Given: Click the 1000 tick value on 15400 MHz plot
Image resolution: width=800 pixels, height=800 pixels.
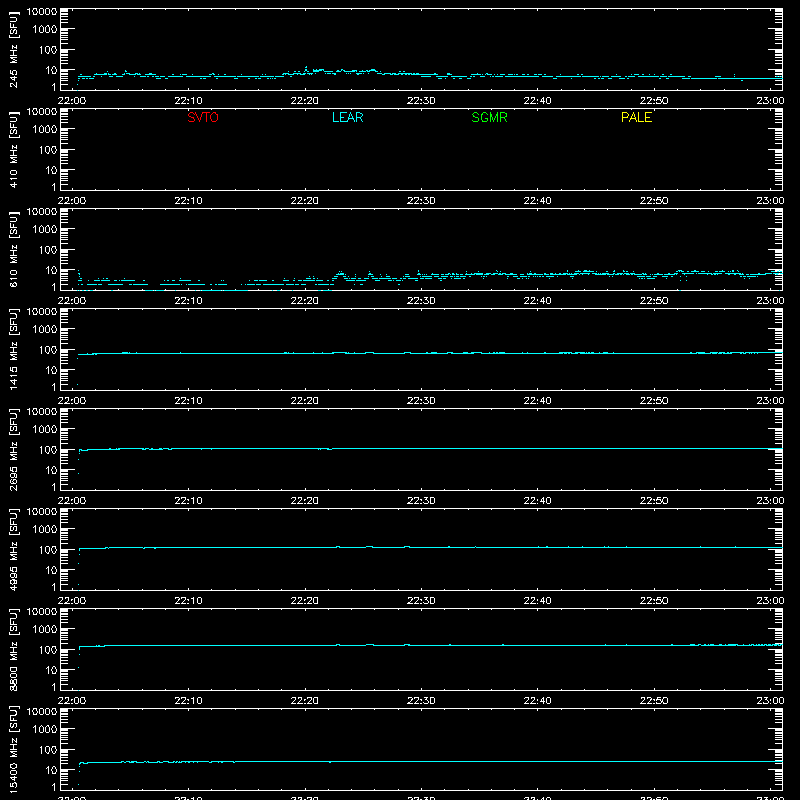Looking at the screenshot, I should click(45, 730).
